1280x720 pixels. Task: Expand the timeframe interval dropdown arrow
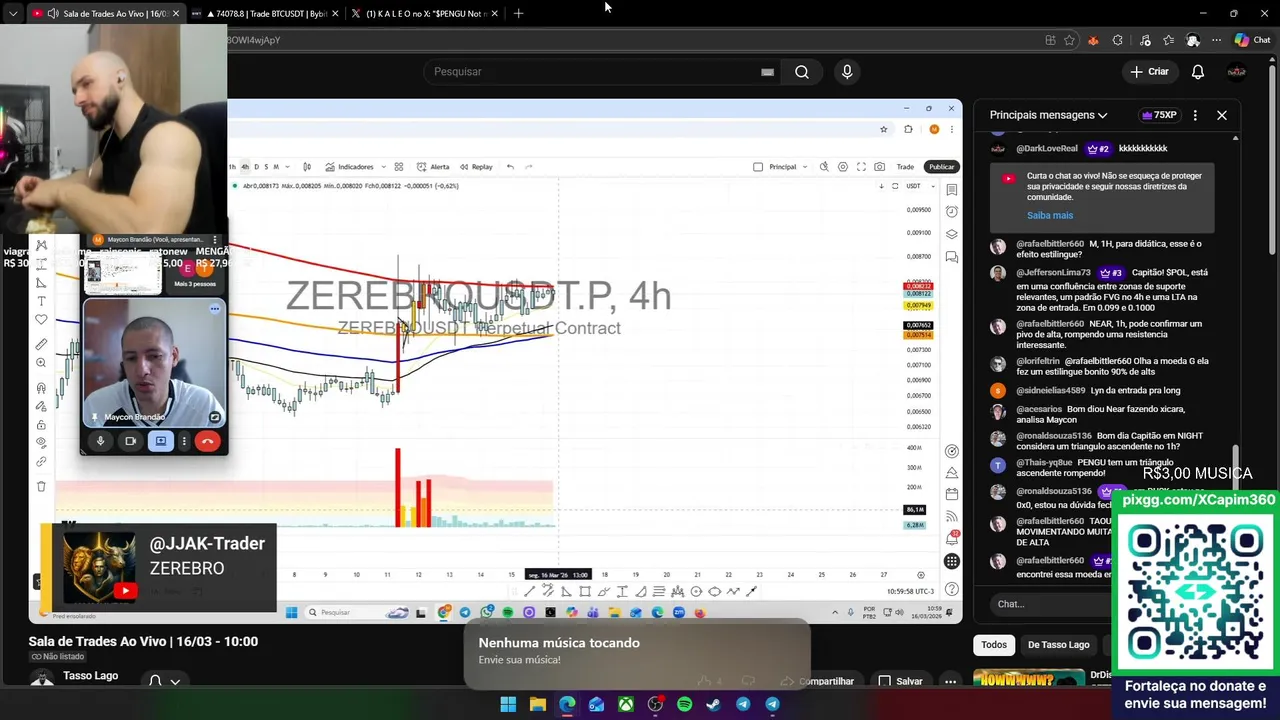click(287, 167)
